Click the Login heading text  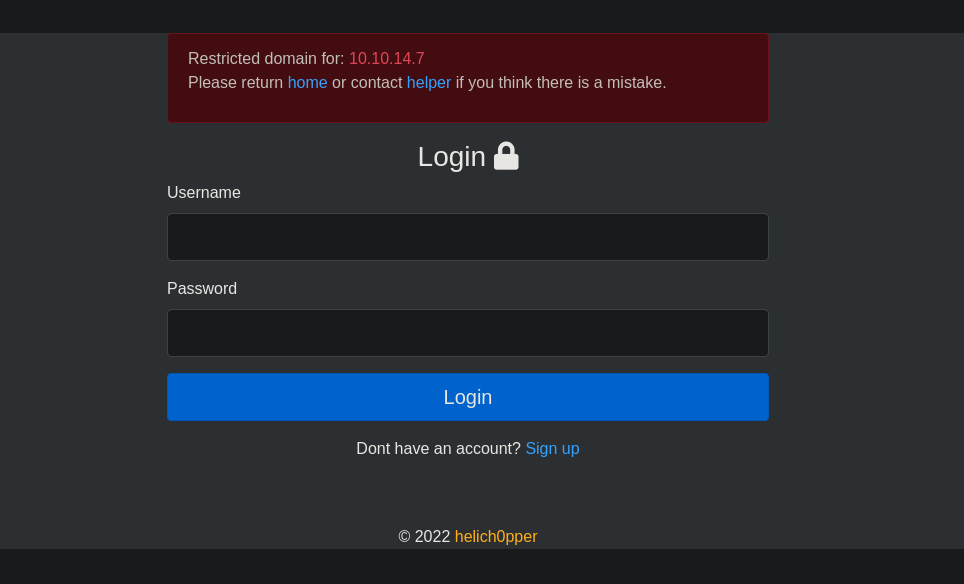click(452, 157)
